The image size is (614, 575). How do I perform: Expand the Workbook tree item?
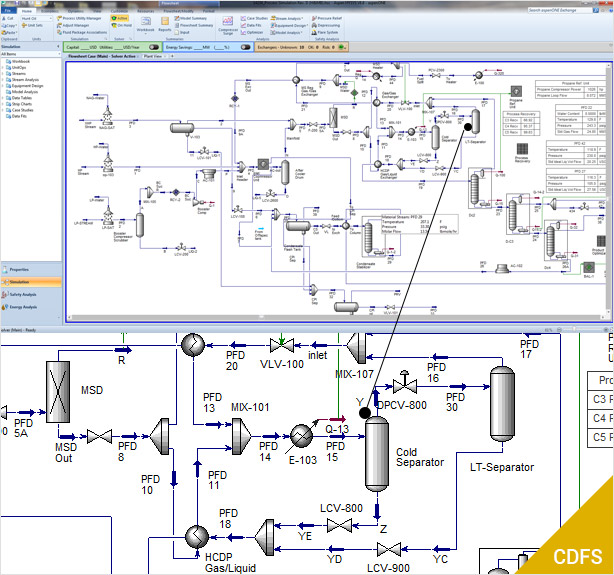click(22, 61)
